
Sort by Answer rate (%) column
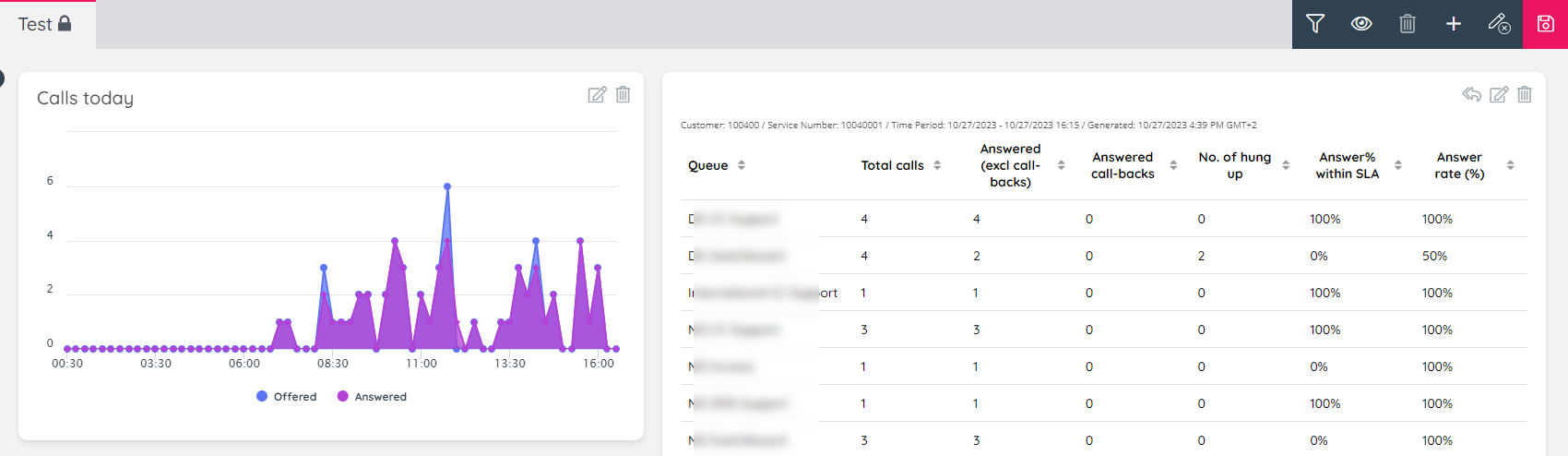tap(1510, 165)
